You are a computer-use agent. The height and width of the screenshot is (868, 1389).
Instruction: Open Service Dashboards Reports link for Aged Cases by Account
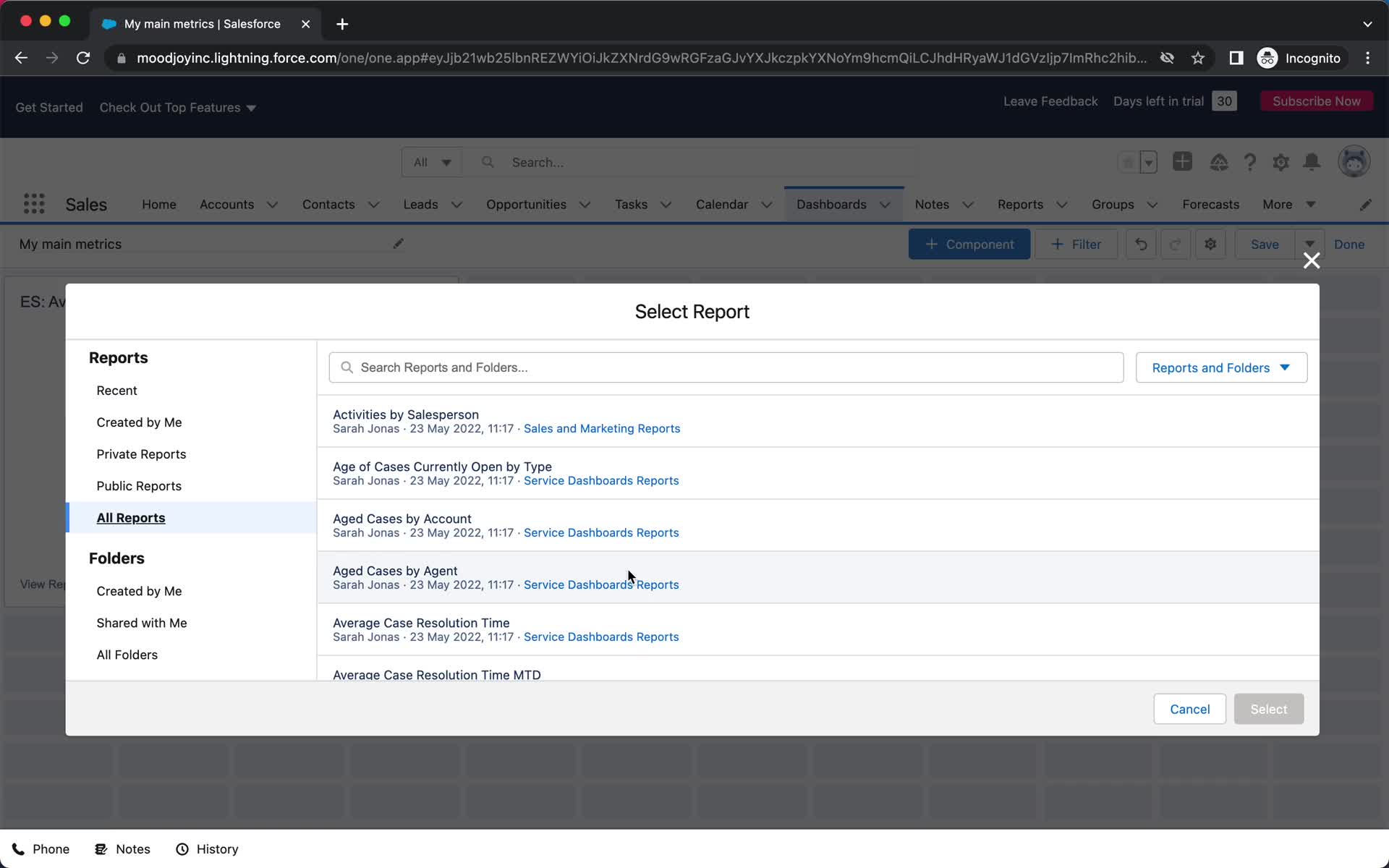tap(601, 532)
